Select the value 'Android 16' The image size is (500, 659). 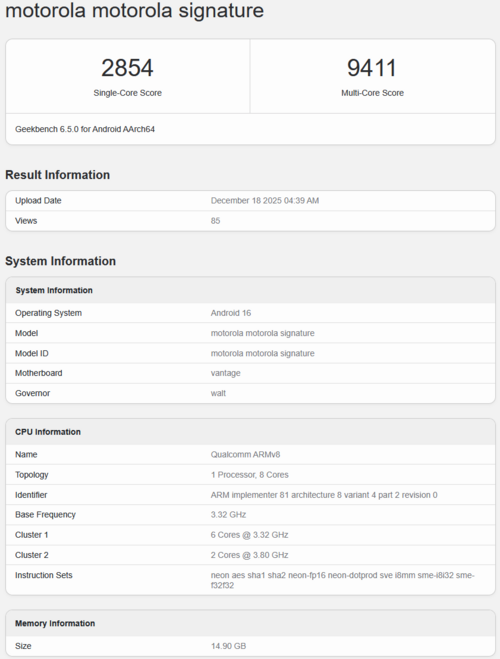[231, 313]
